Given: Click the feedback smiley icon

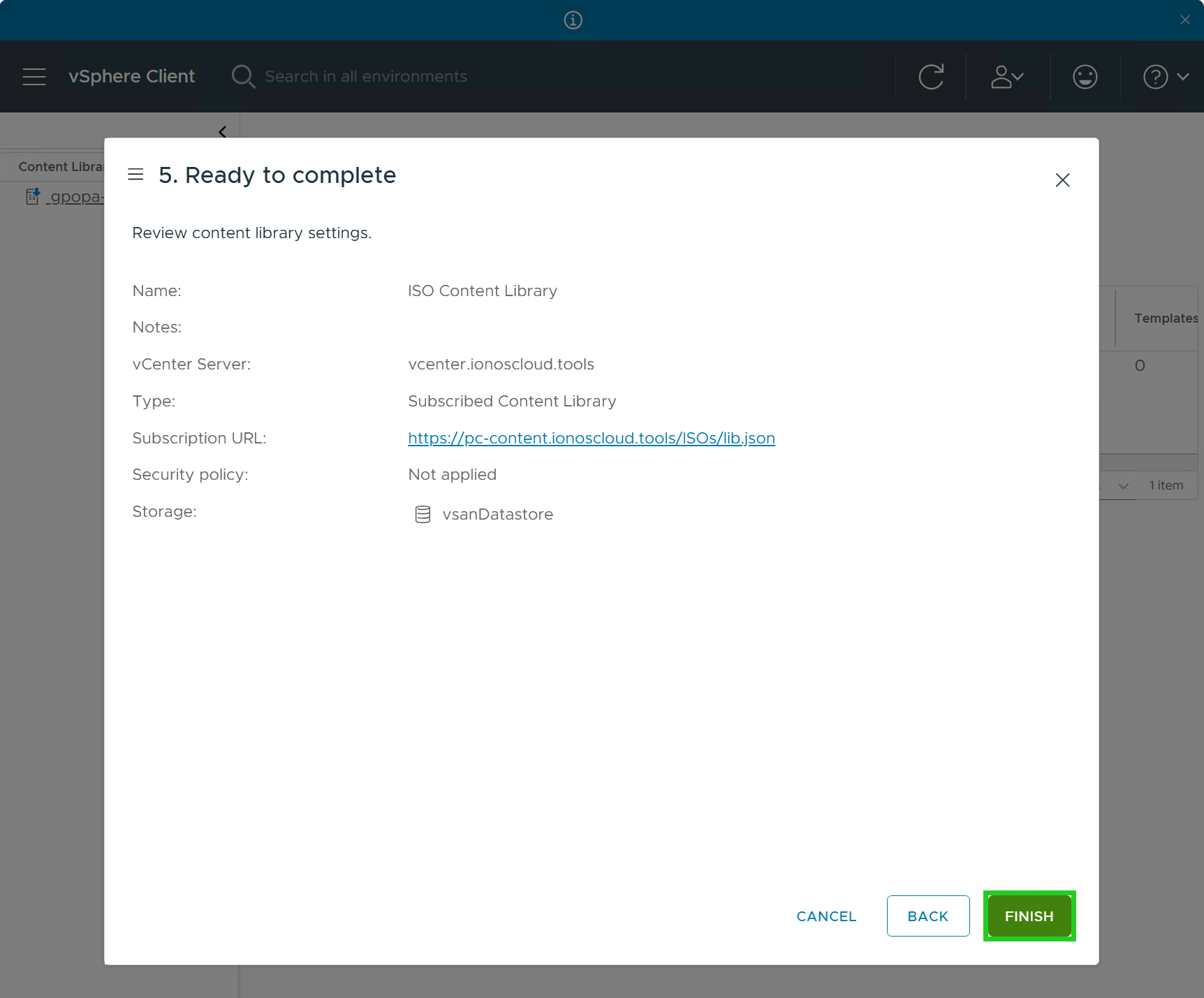Looking at the screenshot, I should [x=1085, y=77].
